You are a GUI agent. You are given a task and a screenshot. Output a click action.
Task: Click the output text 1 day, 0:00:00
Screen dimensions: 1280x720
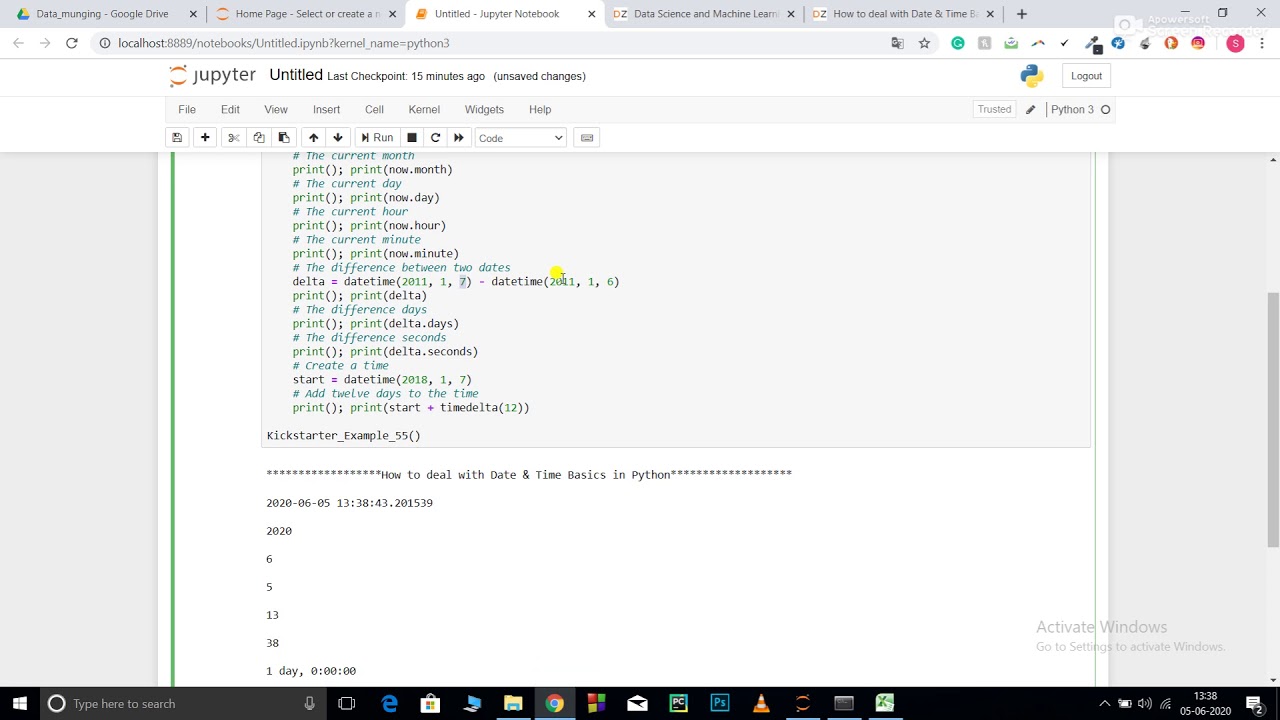pos(311,671)
